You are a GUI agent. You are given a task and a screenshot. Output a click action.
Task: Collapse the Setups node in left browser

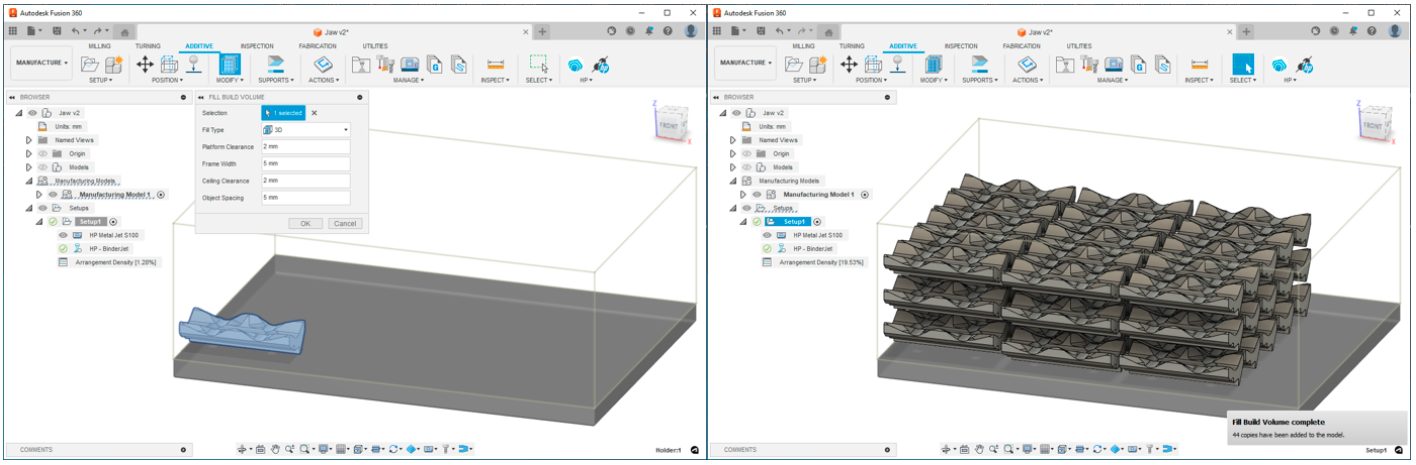click(31, 208)
